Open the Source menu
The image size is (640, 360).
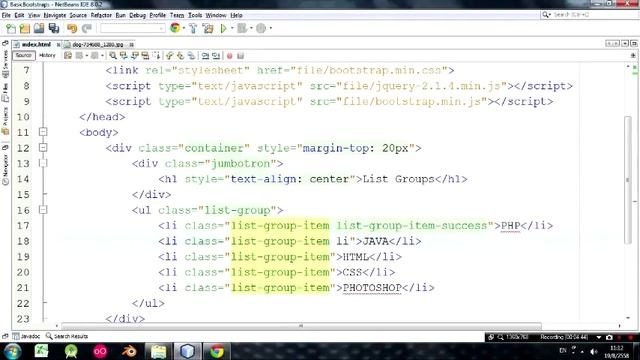coord(78,15)
